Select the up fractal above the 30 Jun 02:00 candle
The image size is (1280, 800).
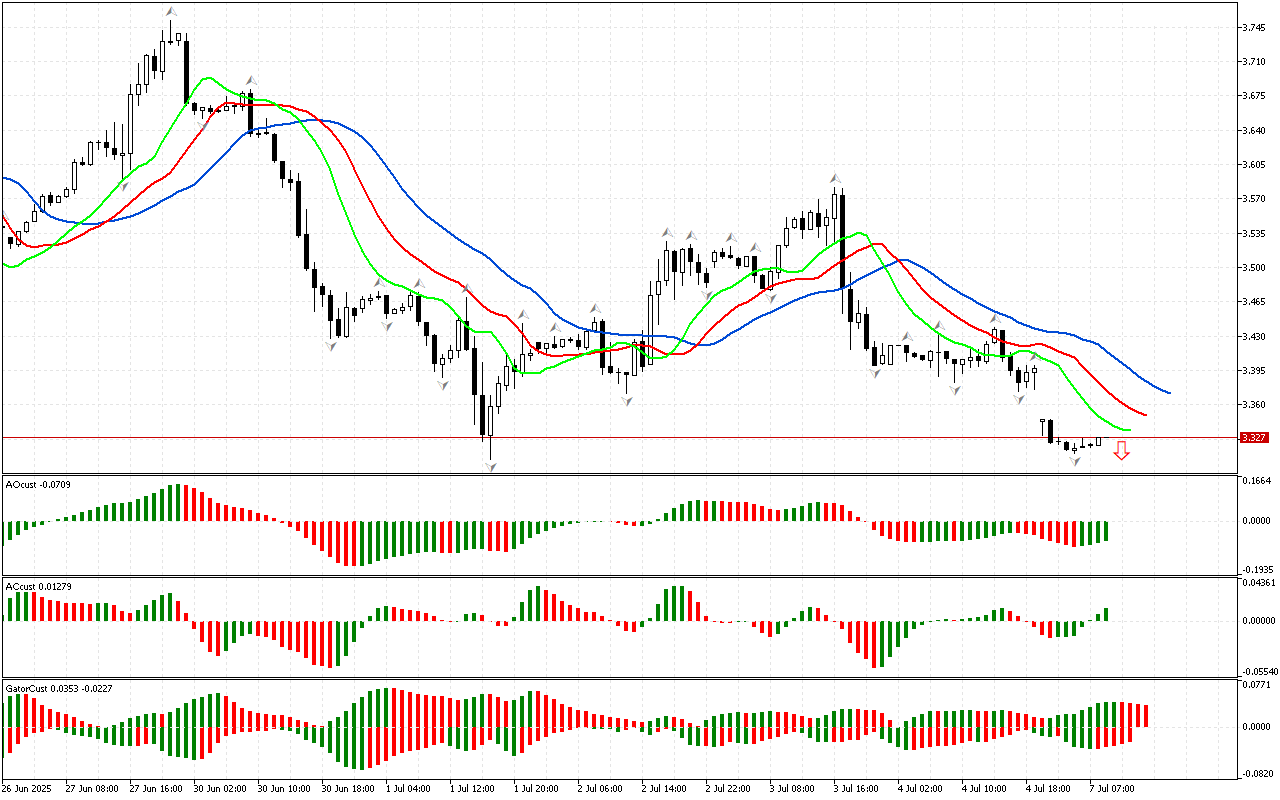251,80
